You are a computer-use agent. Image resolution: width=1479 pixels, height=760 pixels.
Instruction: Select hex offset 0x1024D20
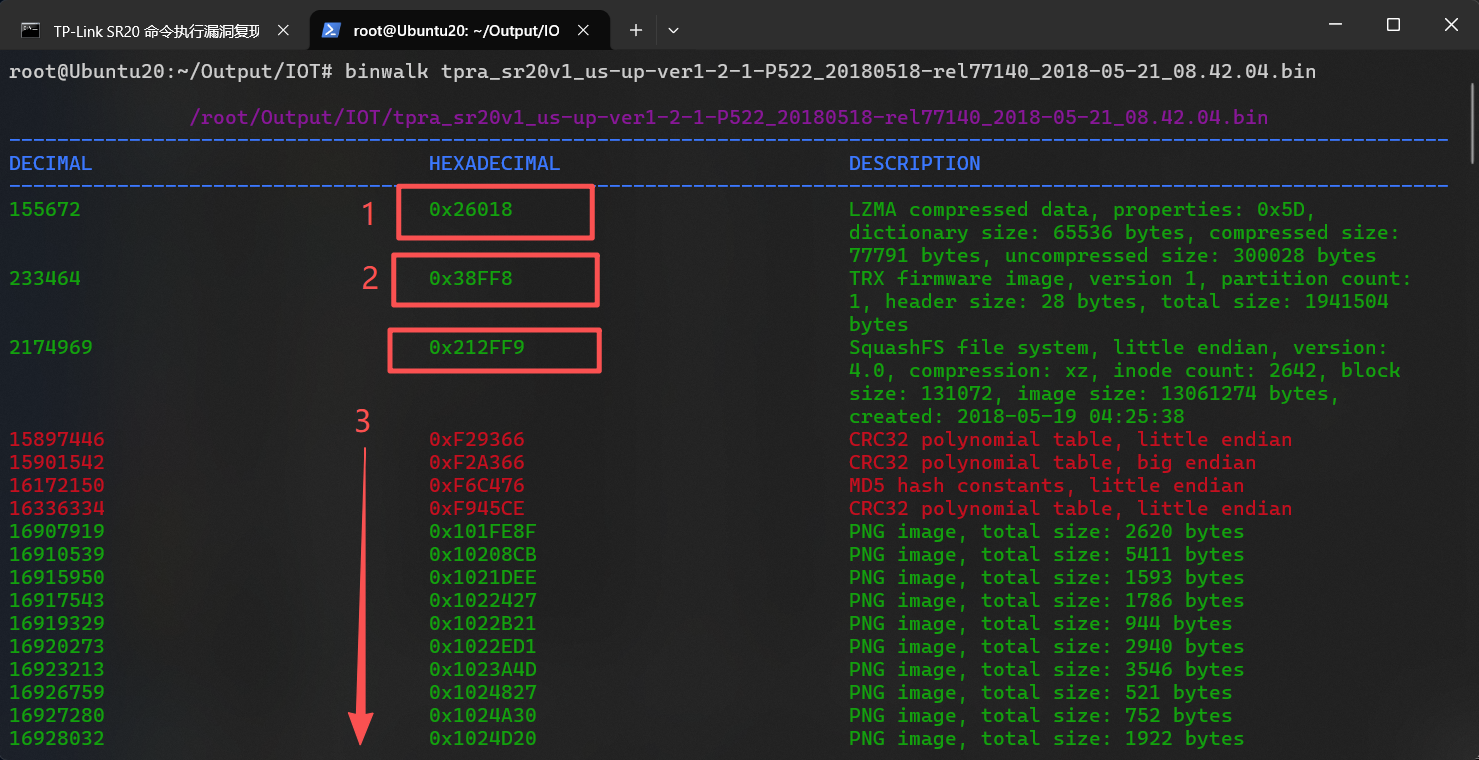click(x=483, y=738)
